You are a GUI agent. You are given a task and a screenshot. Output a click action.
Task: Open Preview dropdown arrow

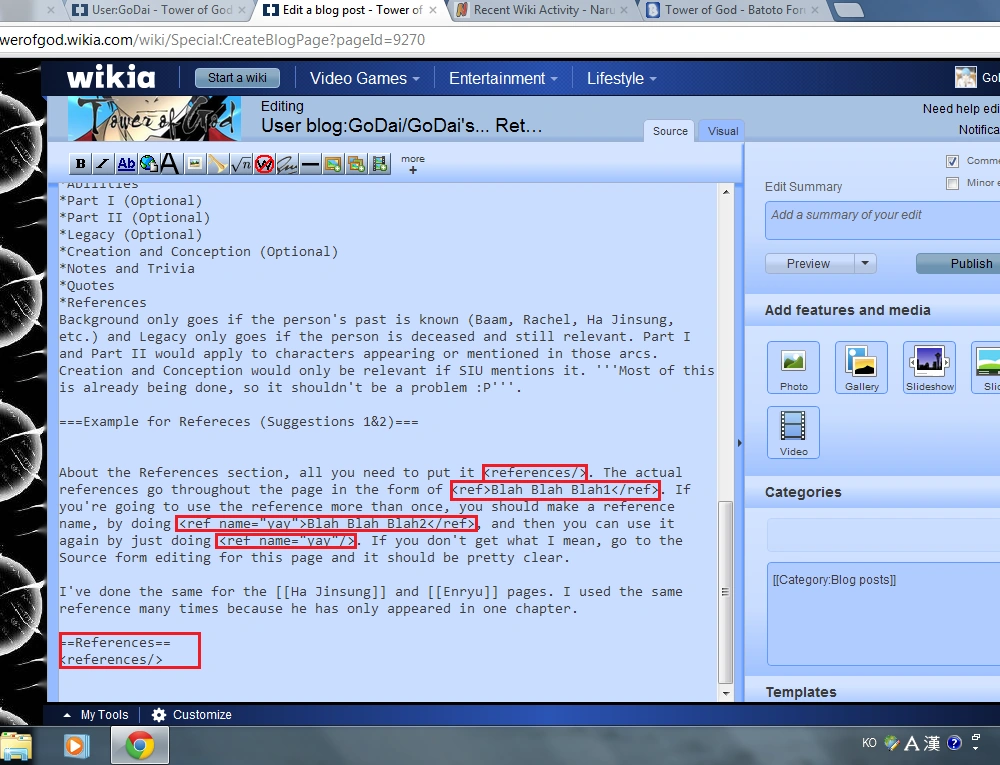click(x=865, y=263)
